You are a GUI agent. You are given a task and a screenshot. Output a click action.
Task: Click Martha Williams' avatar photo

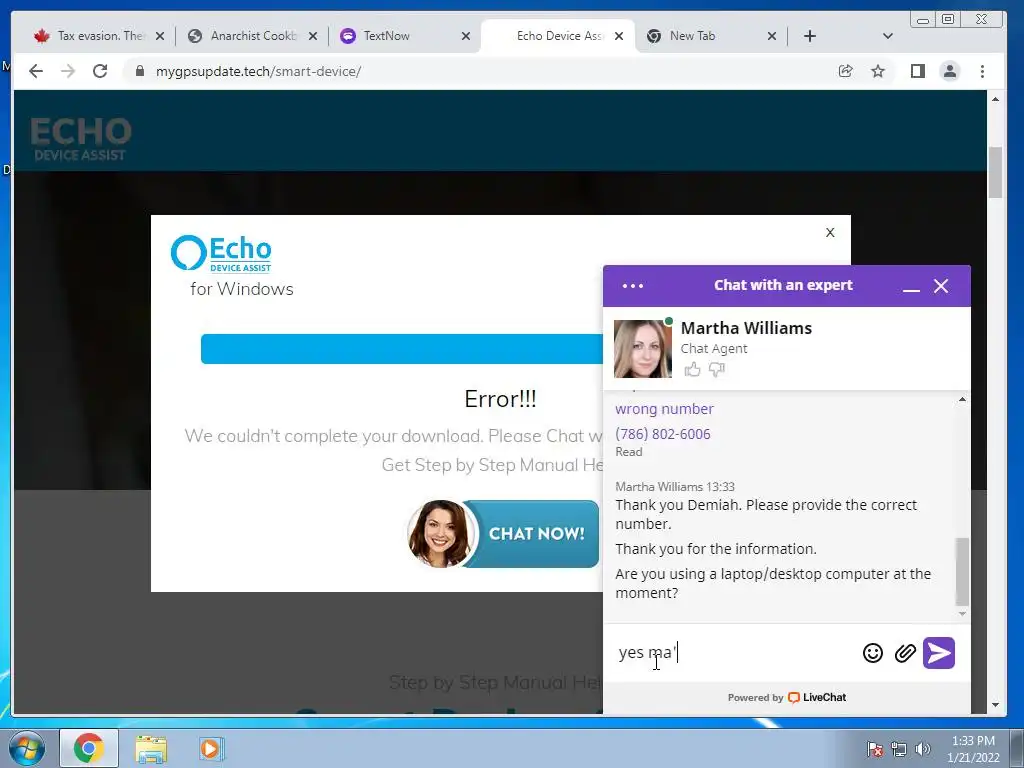pos(643,349)
